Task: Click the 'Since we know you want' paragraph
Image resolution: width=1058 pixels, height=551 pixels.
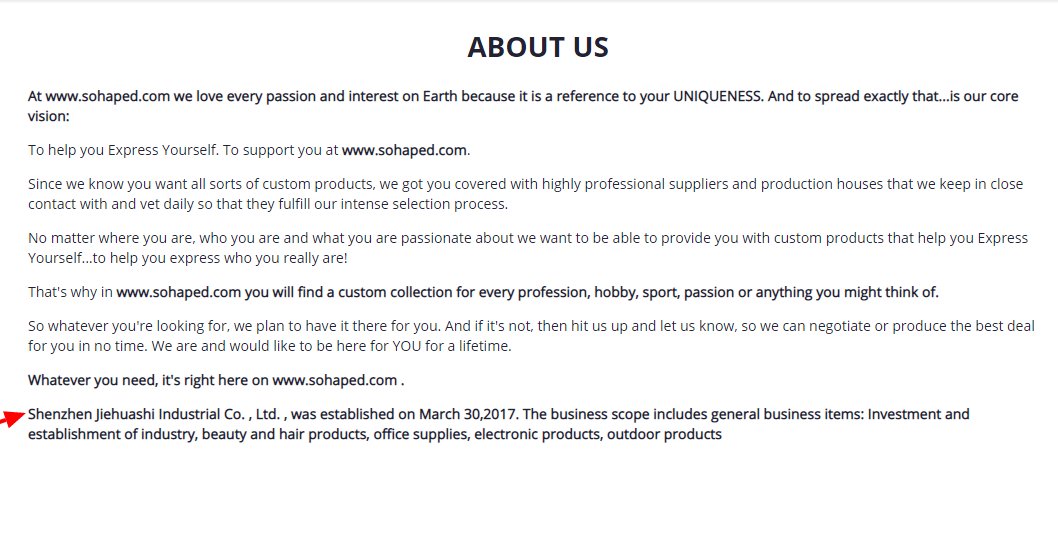Action: click(x=526, y=194)
